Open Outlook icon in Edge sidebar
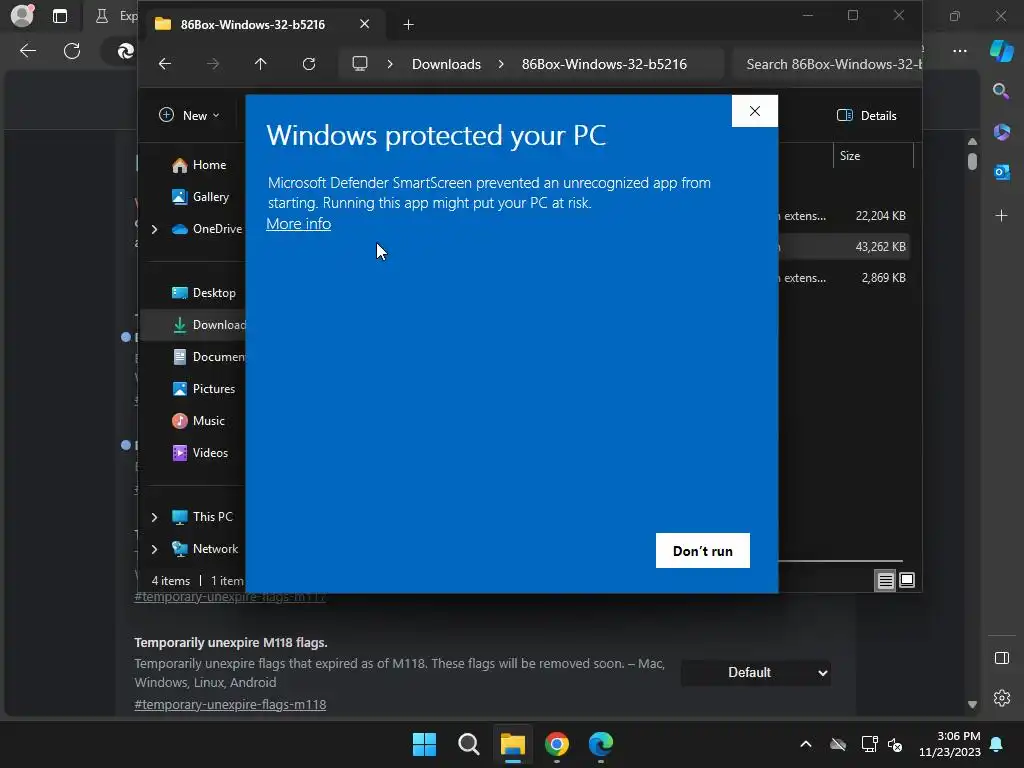 [x=1001, y=172]
